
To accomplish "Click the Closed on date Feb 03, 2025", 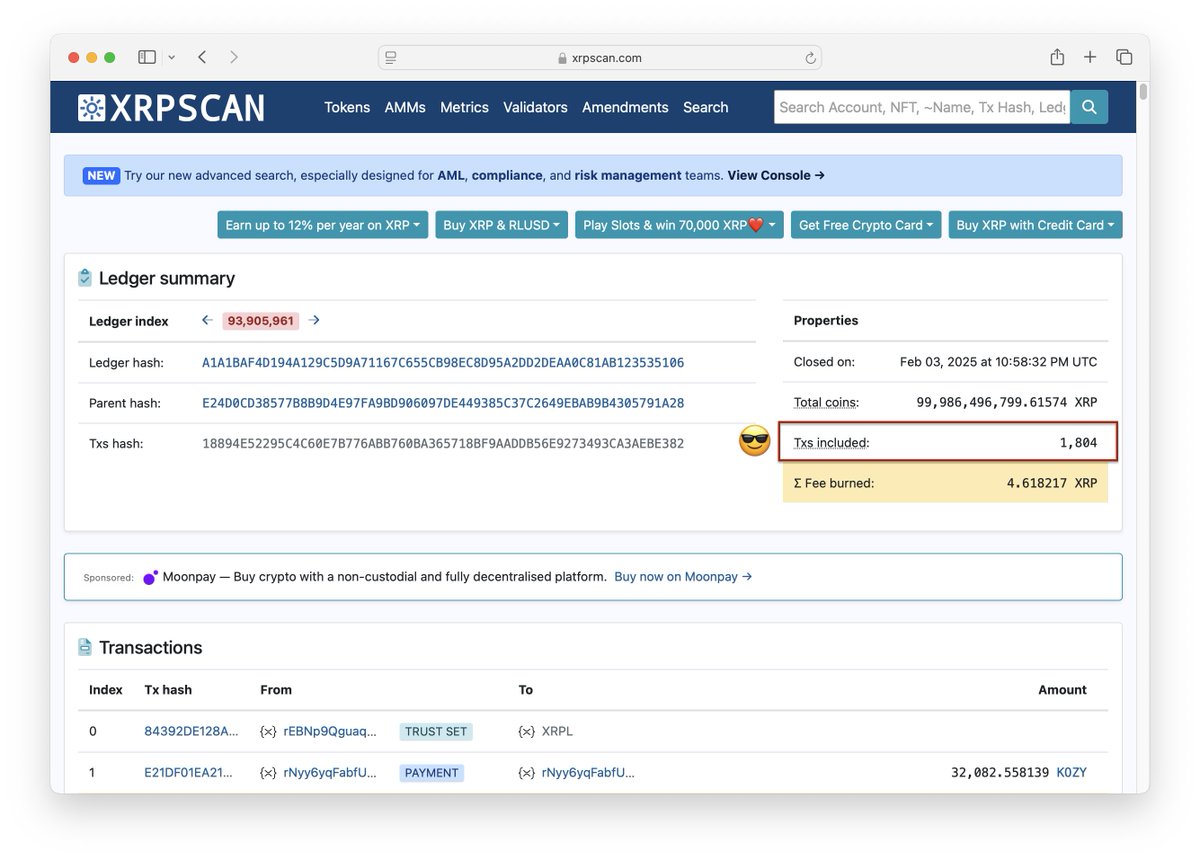I will [x=998, y=362].
